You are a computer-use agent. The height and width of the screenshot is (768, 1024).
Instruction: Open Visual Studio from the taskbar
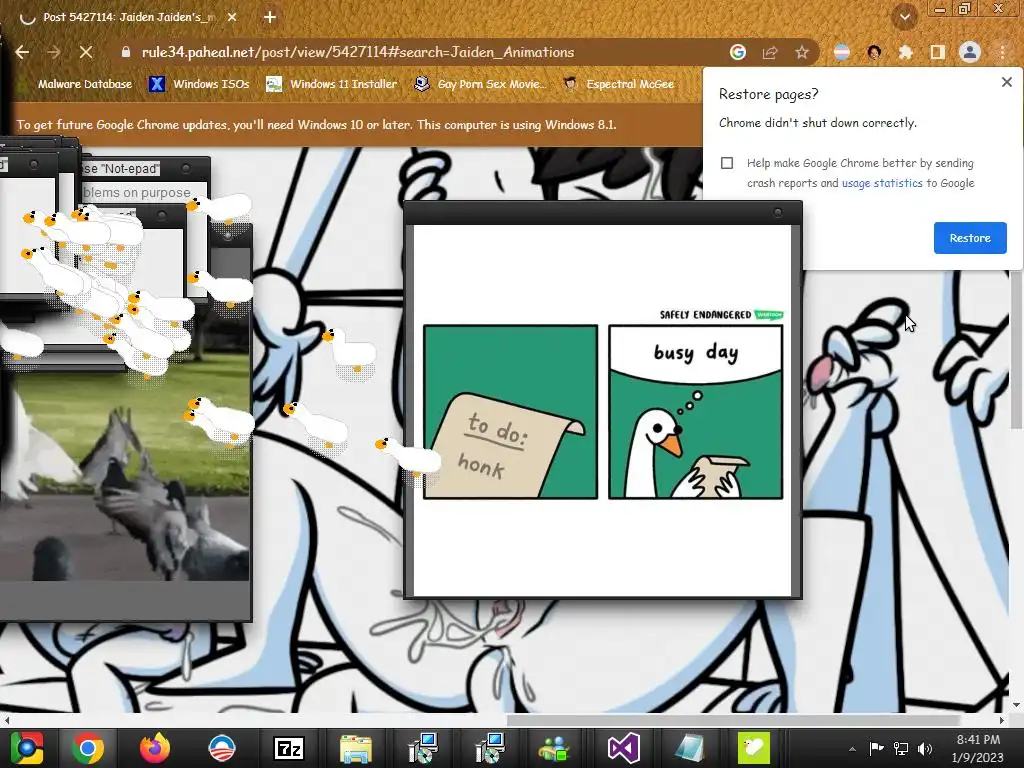point(622,748)
